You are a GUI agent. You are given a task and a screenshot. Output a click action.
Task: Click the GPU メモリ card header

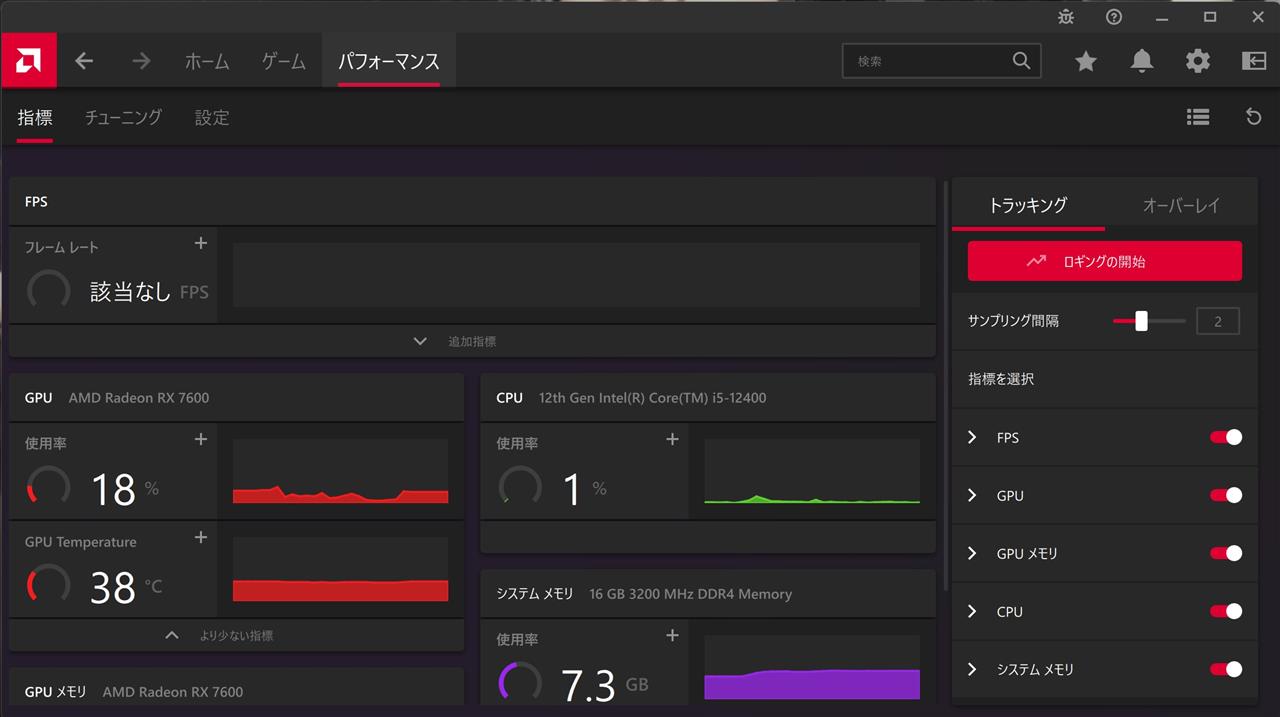(237, 692)
